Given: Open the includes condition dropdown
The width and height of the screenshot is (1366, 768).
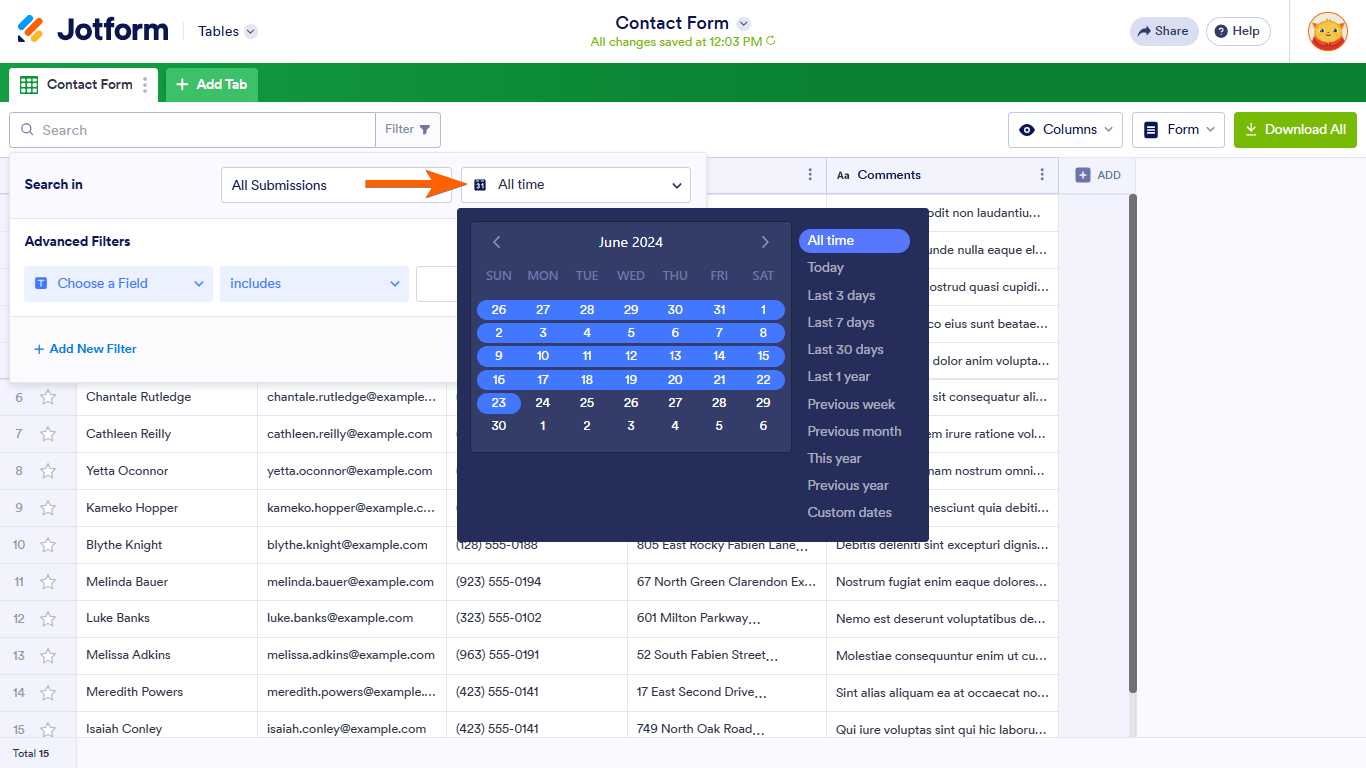Looking at the screenshot, I should tap(314, 284).
